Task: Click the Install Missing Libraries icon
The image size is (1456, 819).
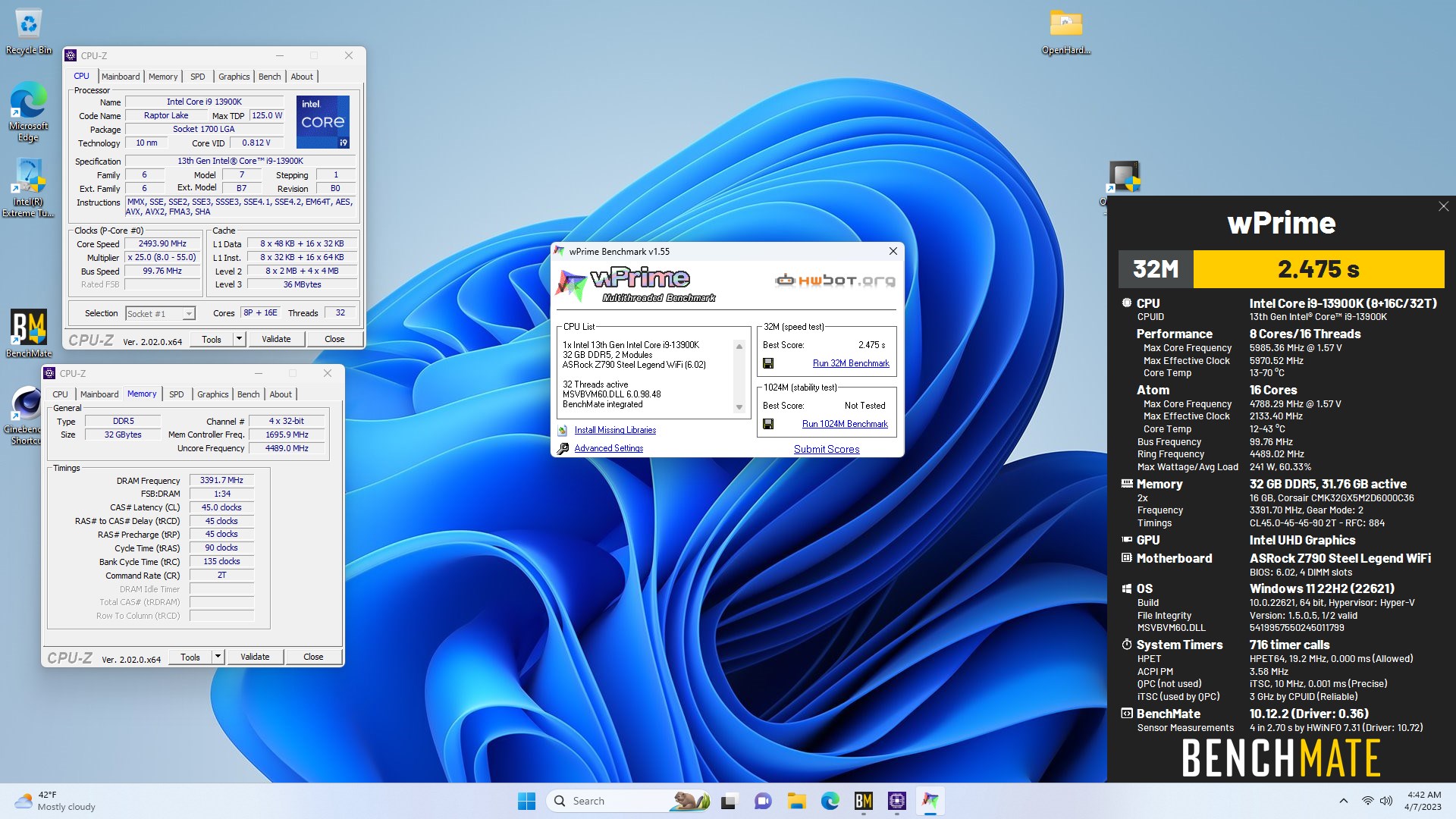Action: coord(563,431)
